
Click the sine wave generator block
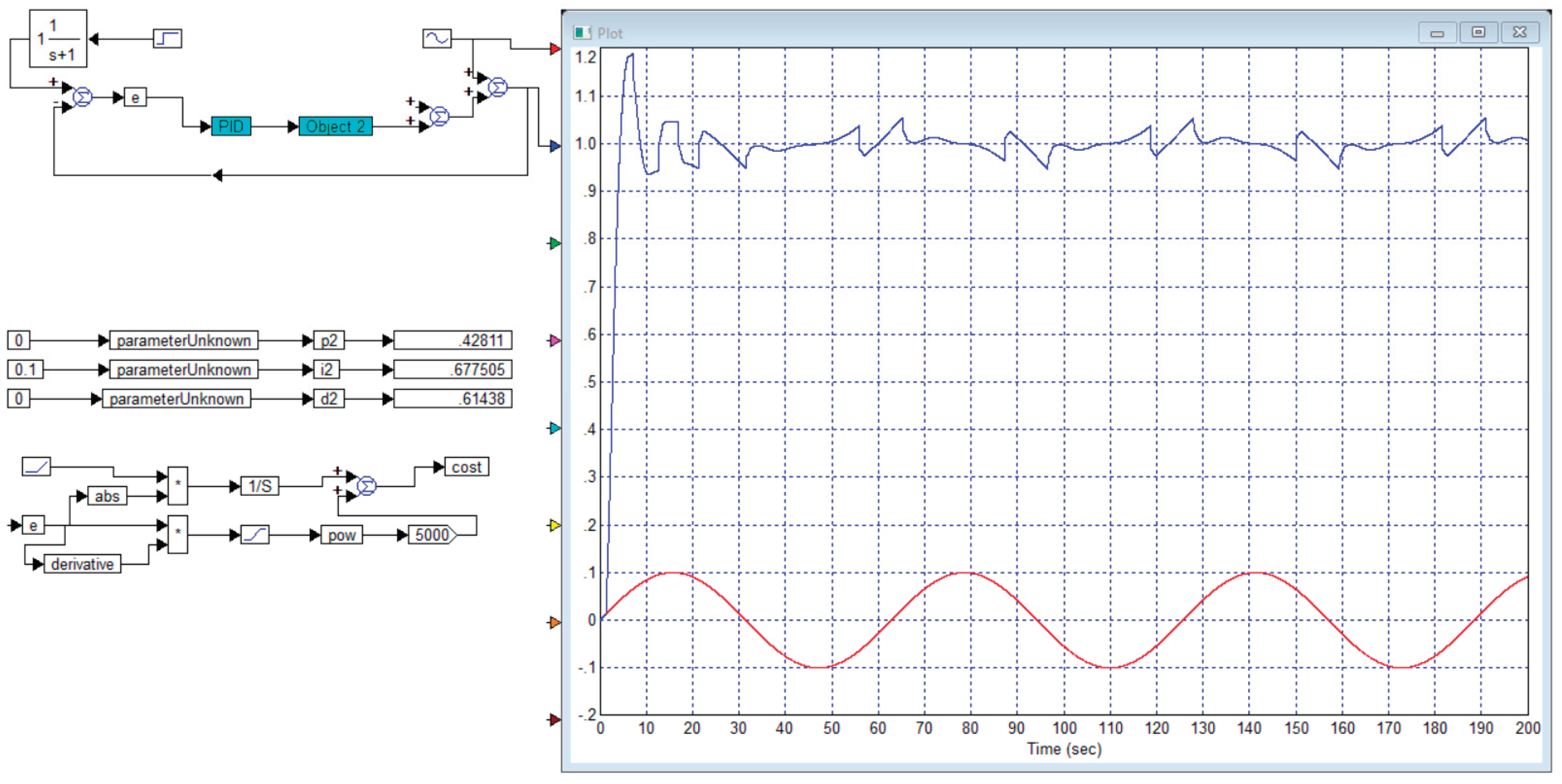pyautogui.click(x=437, y=39)
